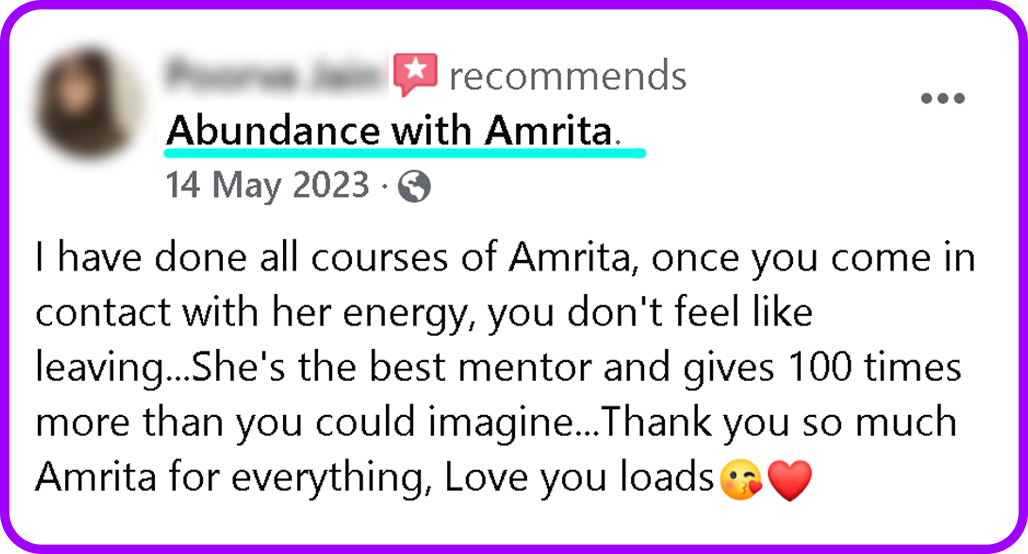The image size is (1028, 554).
Task: Click the teal underline below the page name
Action: [x=405, y=154]
